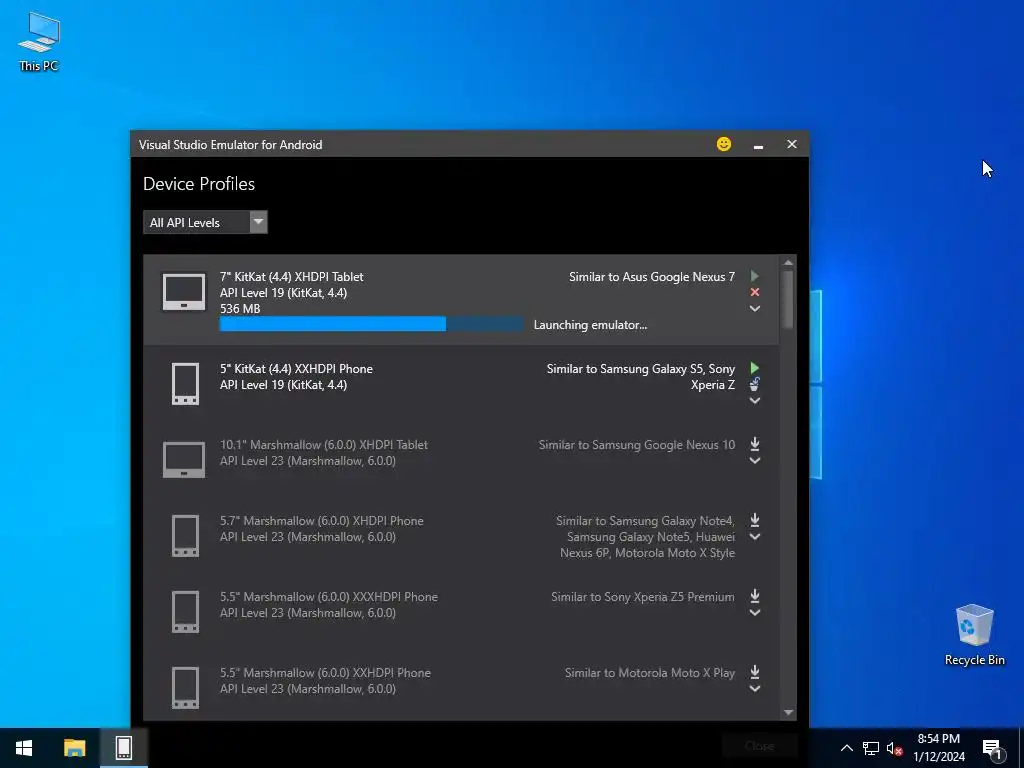Image resolution: width=1024 pixels, height=768 pixels.
Task: Select "7" KitKat (4.4) XHDPI Tablet" title text
Action: (x=291, y=277)
